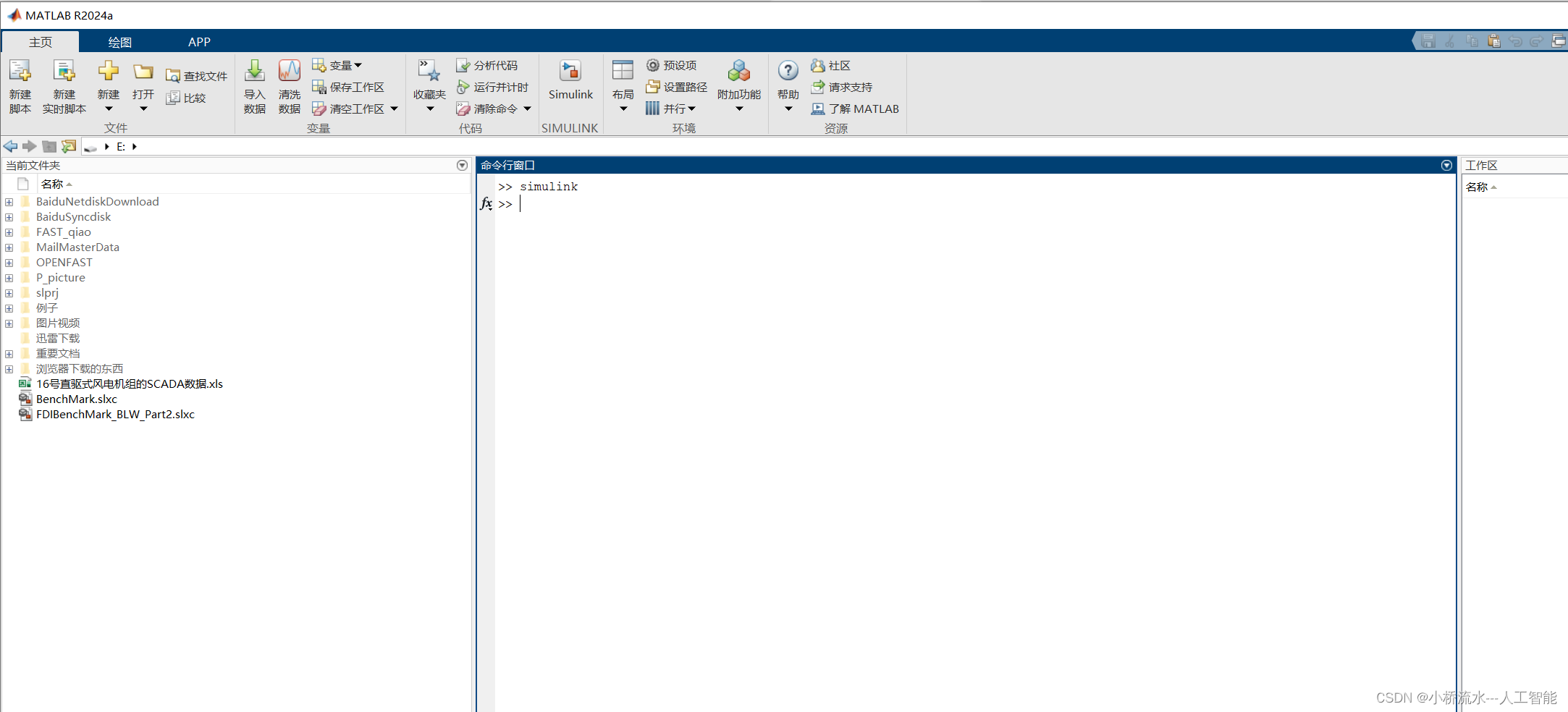Switch to the 绘图 plots tab

tap(120, 42)
